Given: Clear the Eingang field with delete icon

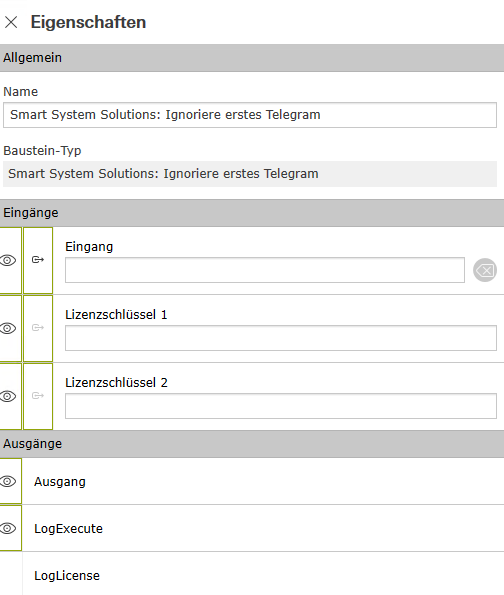Looking at the screenshot, I should [x=485, y=270].
